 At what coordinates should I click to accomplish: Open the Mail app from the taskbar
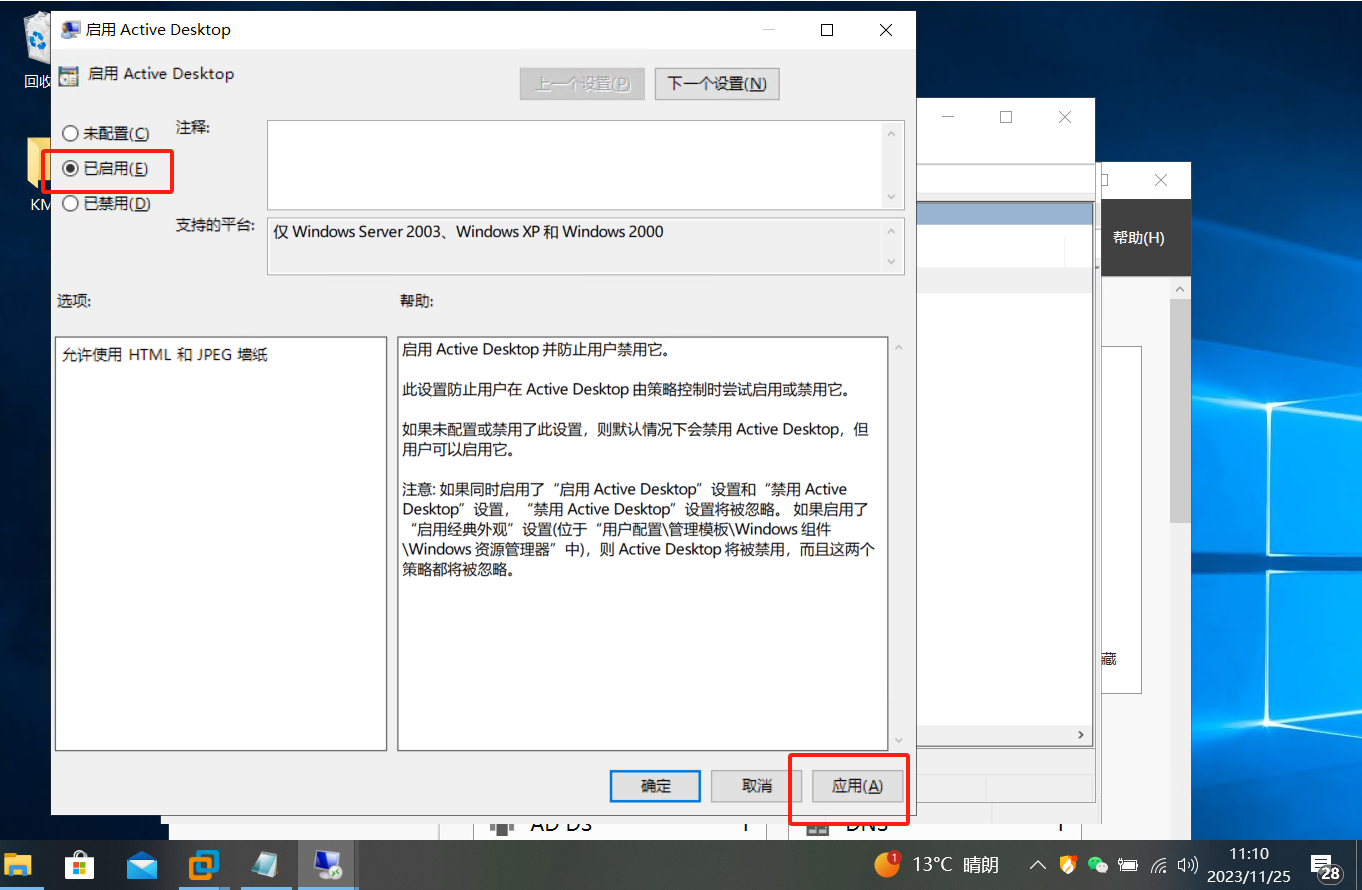(x=142, y=865)
